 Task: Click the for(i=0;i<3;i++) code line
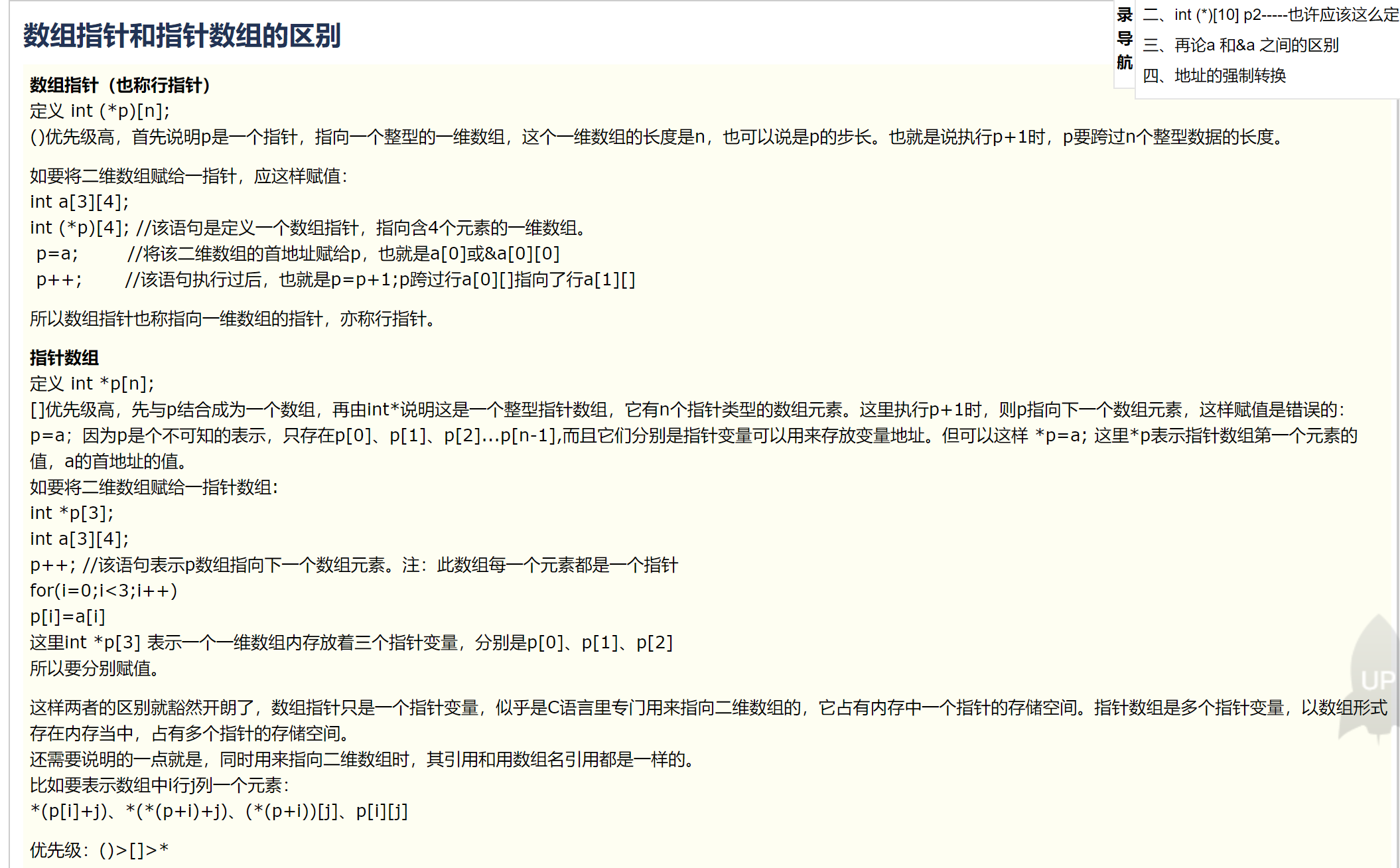coord(104,591)
